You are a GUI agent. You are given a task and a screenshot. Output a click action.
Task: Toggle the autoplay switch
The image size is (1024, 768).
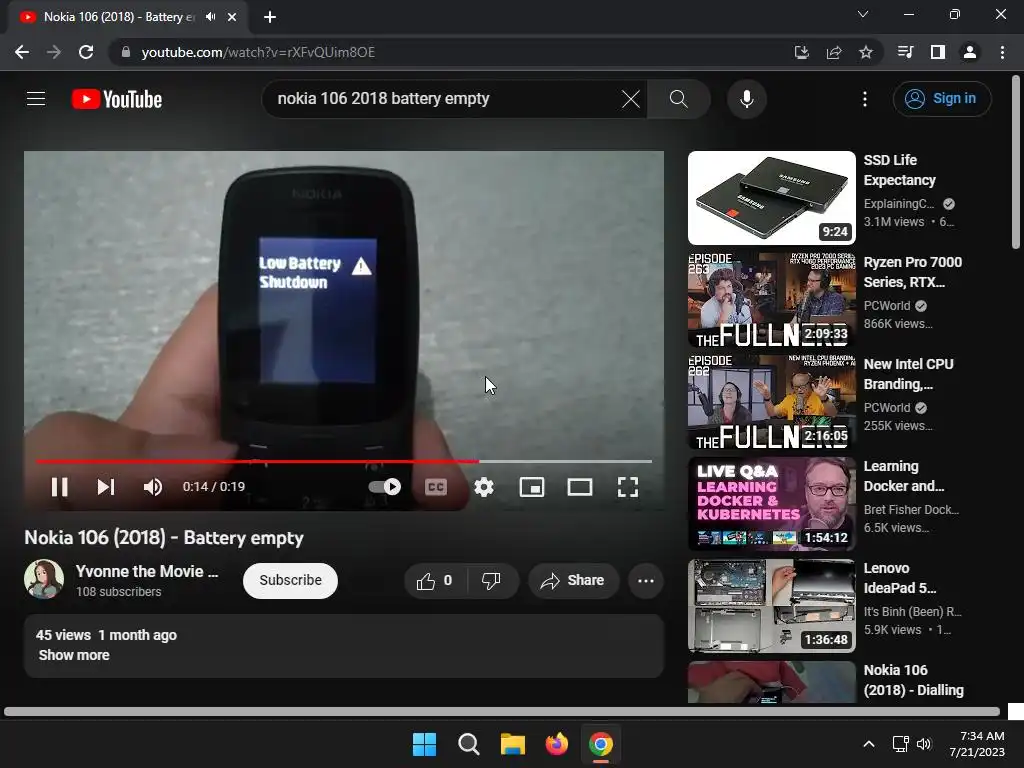point(385,487)
